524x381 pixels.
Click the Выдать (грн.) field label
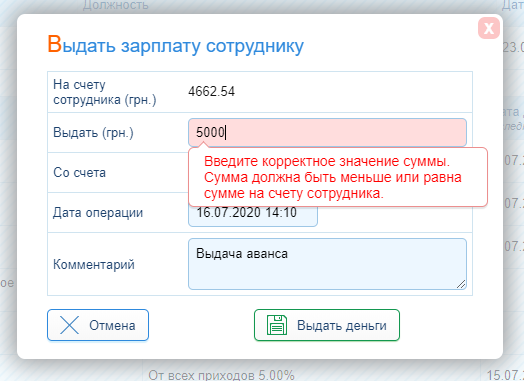coord(93,133)
